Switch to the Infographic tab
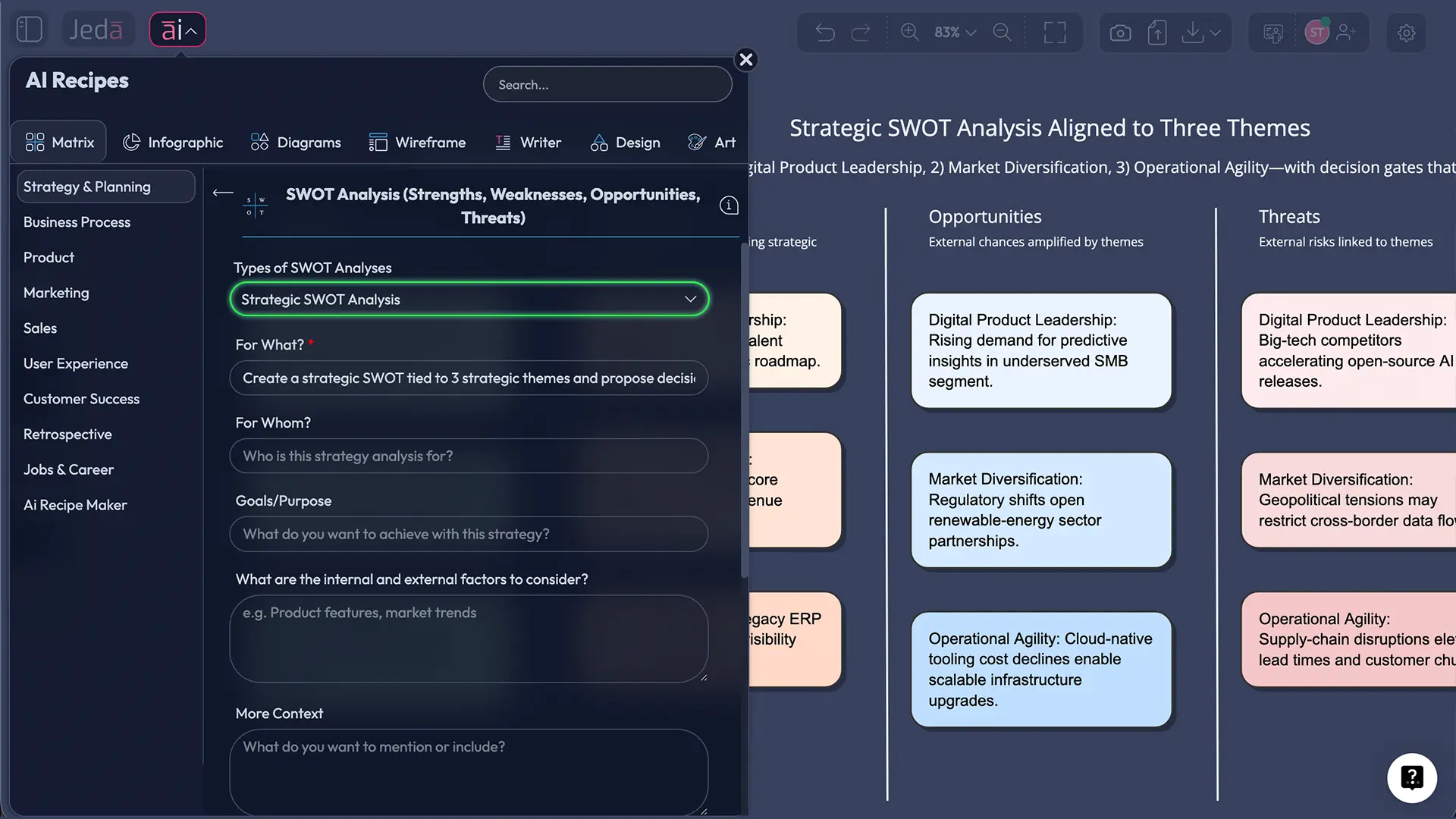 click(173, 143)
